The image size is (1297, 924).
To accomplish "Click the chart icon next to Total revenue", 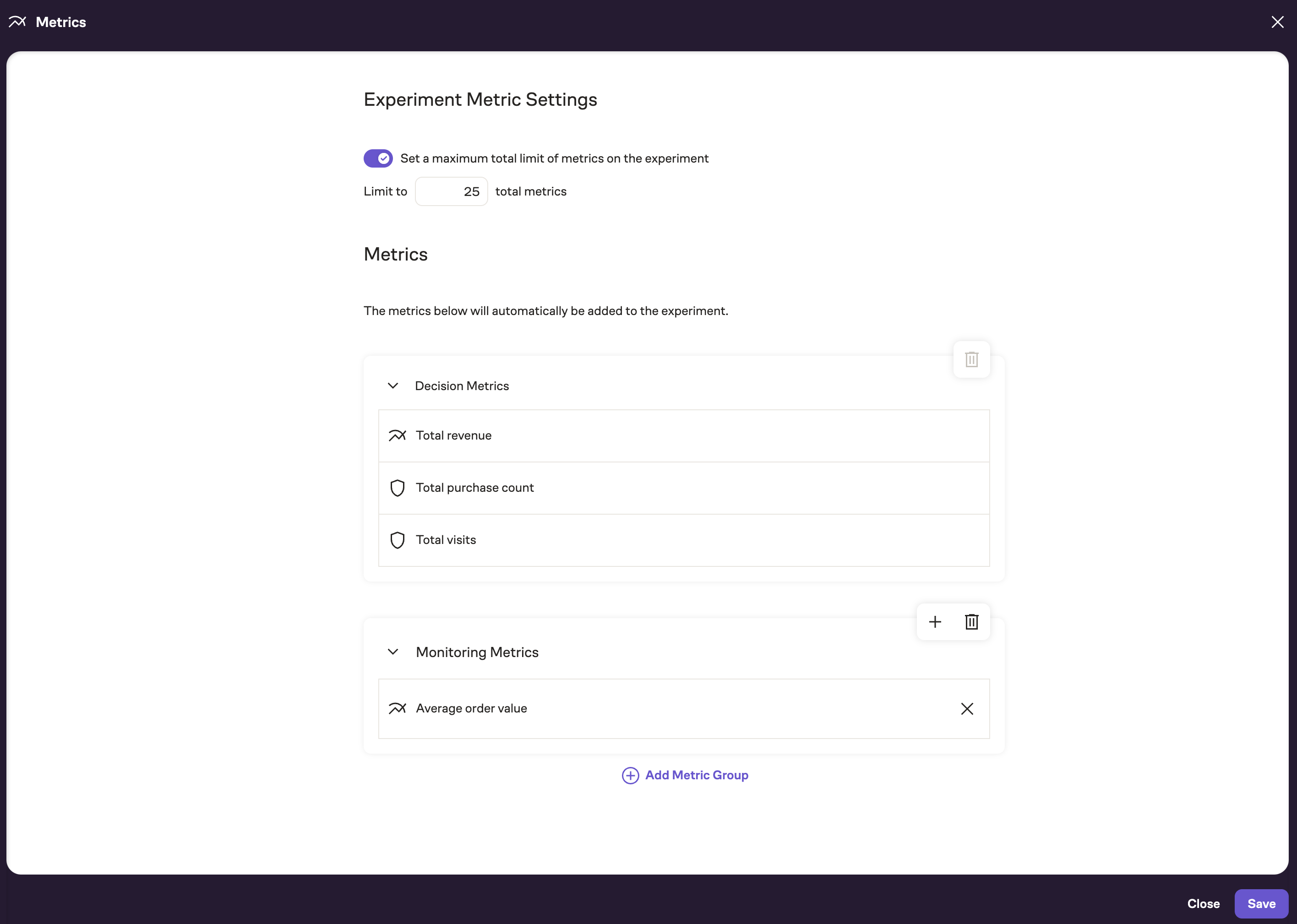I will [x=398, y=435].
